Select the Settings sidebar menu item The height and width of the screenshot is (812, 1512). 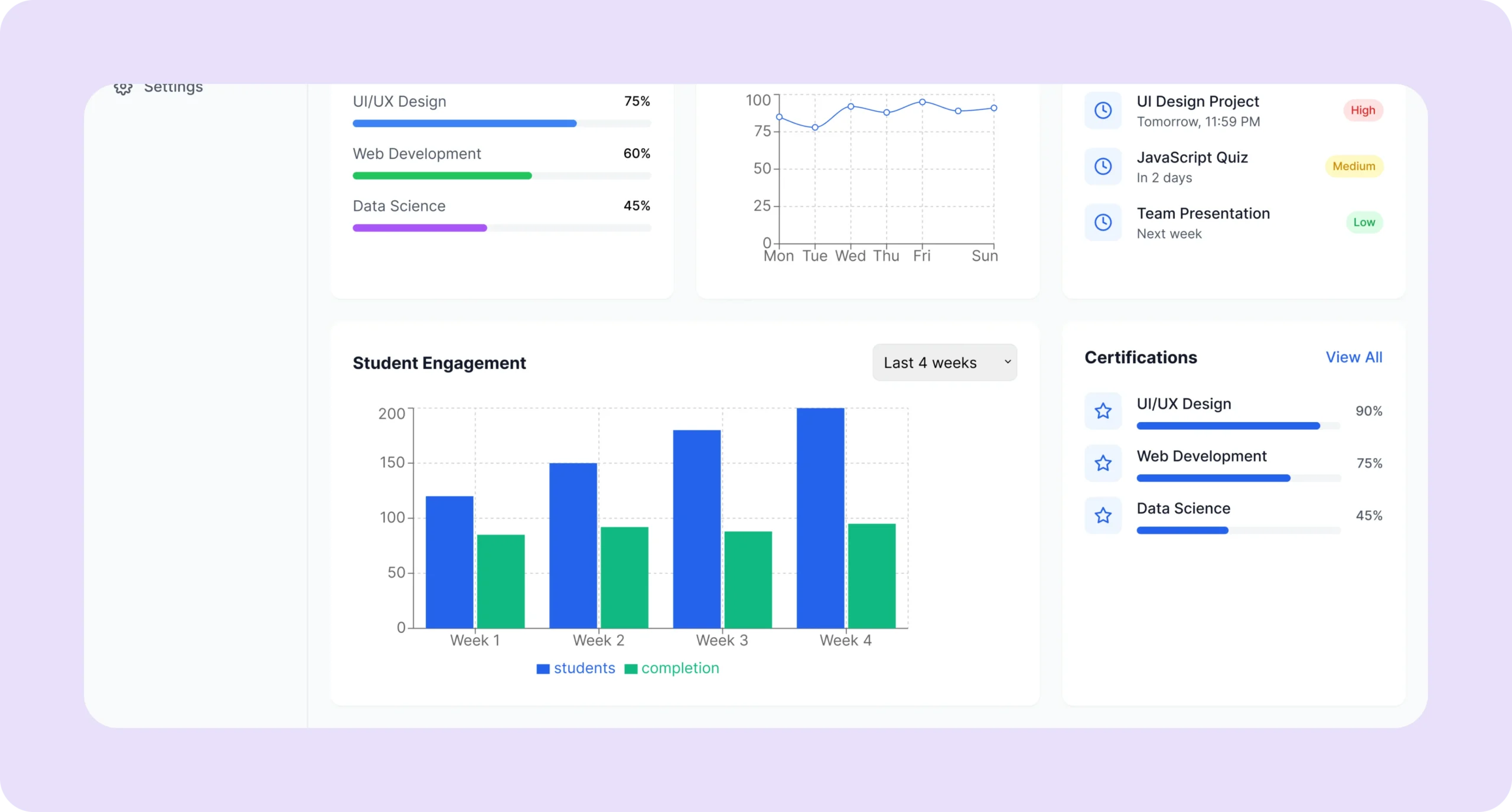[172, 89]
